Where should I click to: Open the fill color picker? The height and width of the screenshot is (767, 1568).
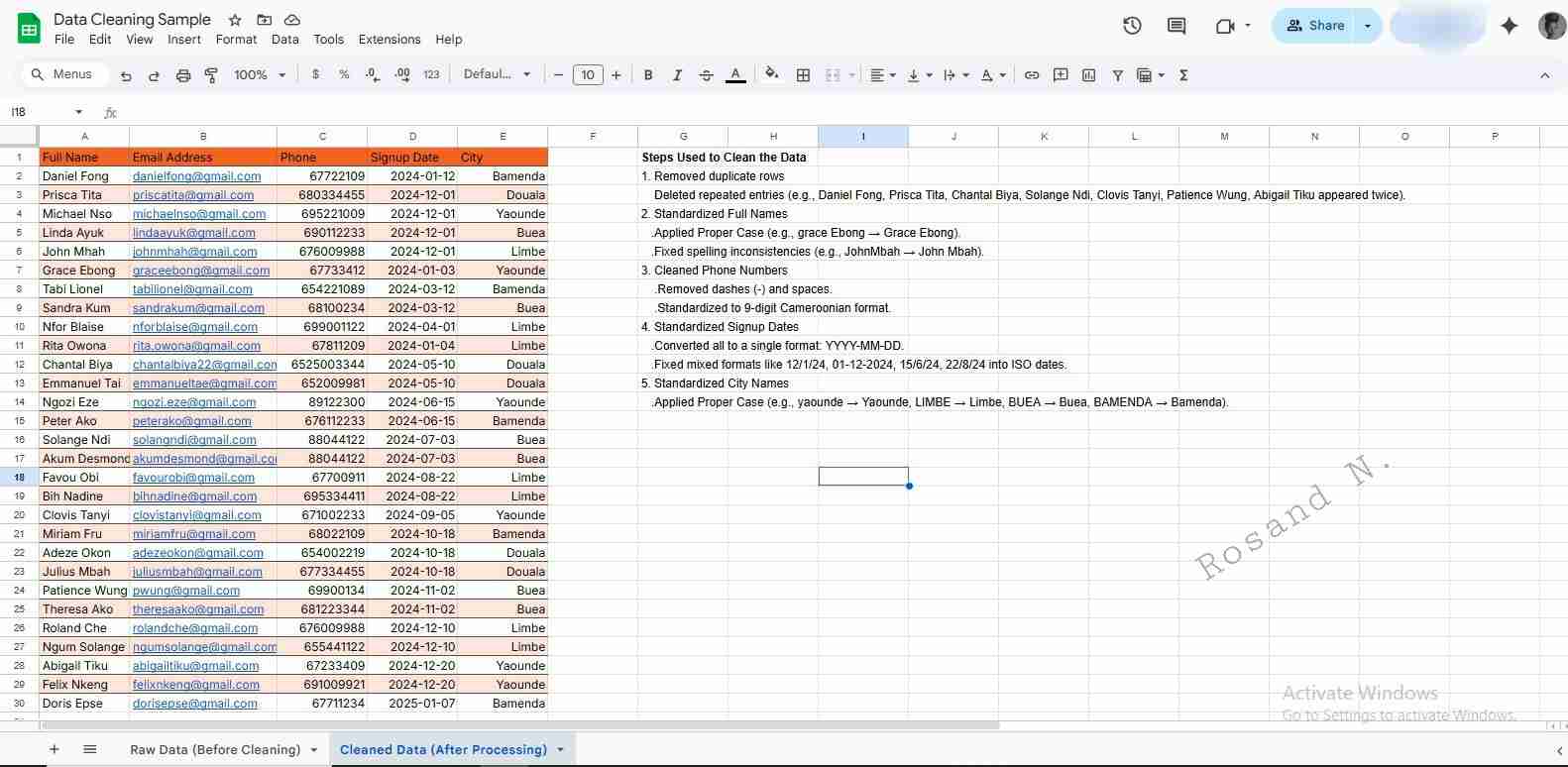coord(772,74)
